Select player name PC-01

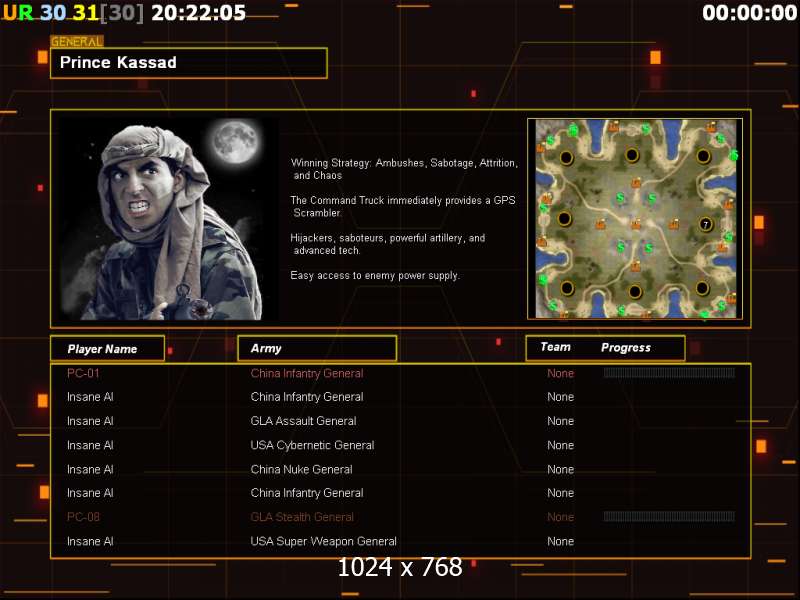point(83,373)
